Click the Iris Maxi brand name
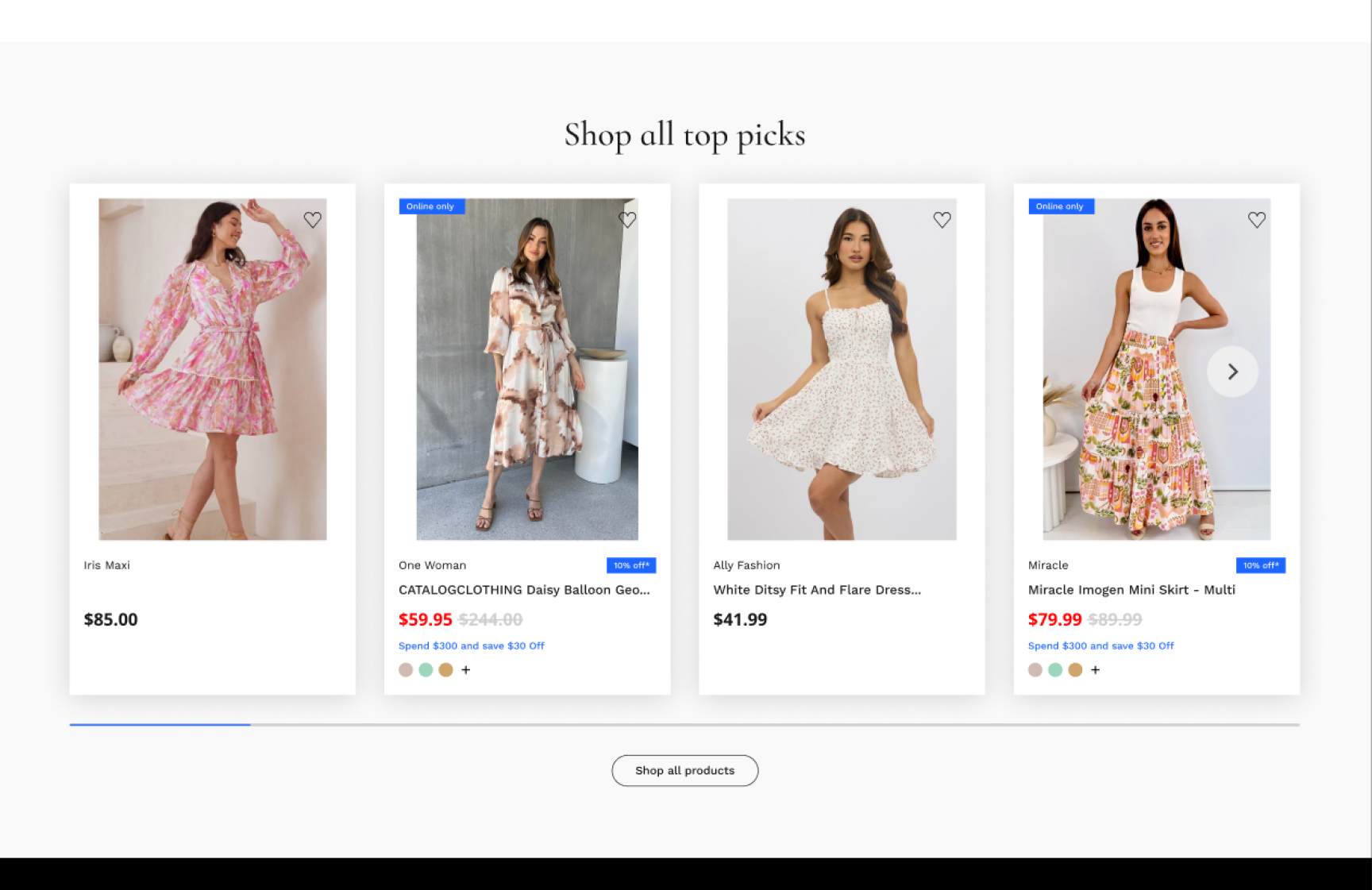The width and height of the screenshot is (1372, 890). (107, 565)
